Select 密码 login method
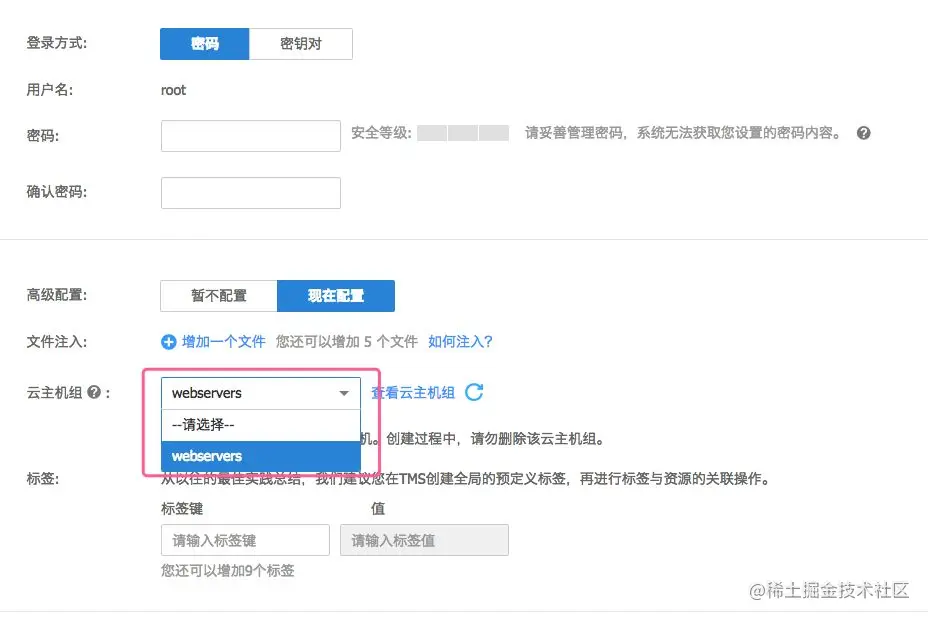Image resolution: width=928 pixels, height=619 pixels. (205, 44)
